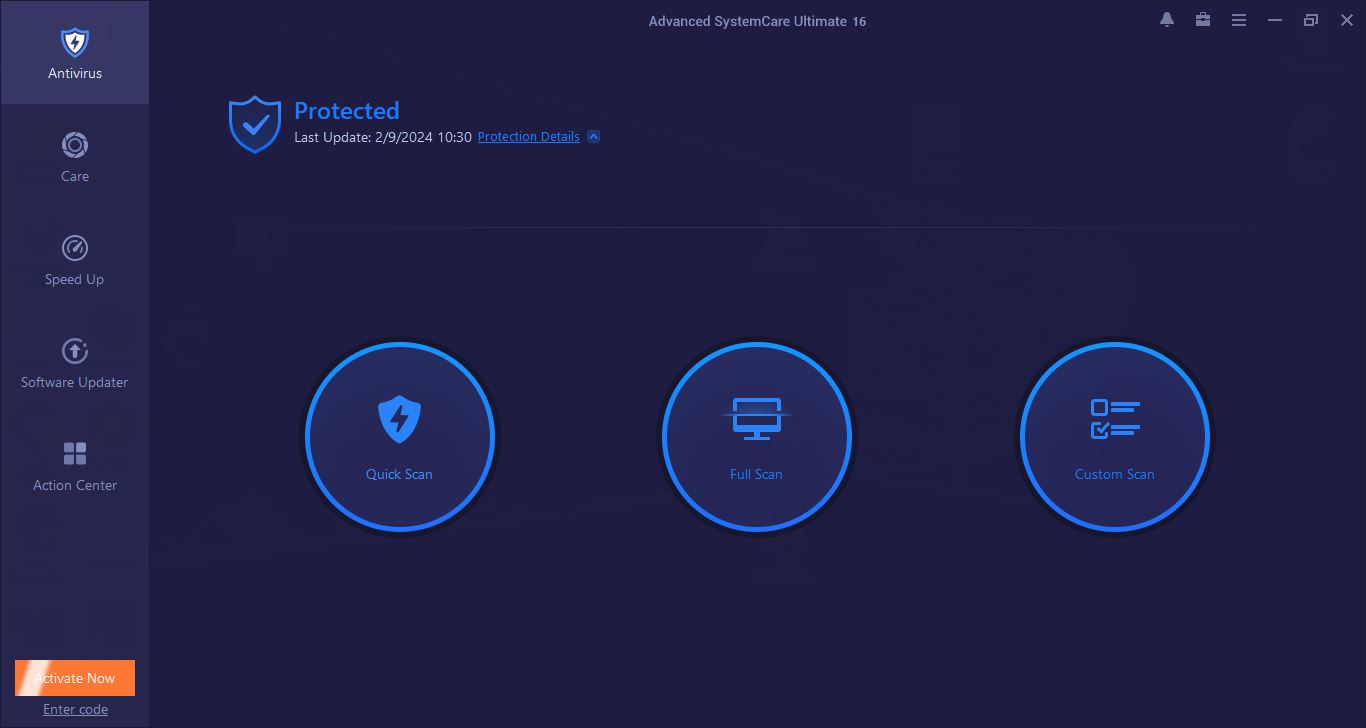1366x728 pixels.
Task: Open notifications bell in title bar
Action: point(1167,20)
